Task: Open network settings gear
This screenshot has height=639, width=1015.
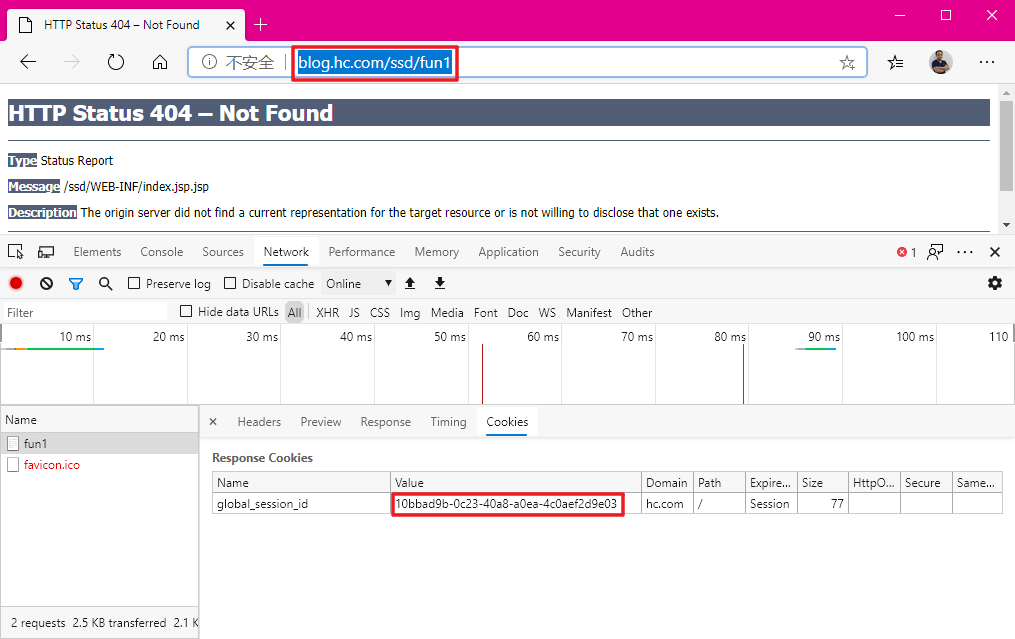Action: [995, 283]
